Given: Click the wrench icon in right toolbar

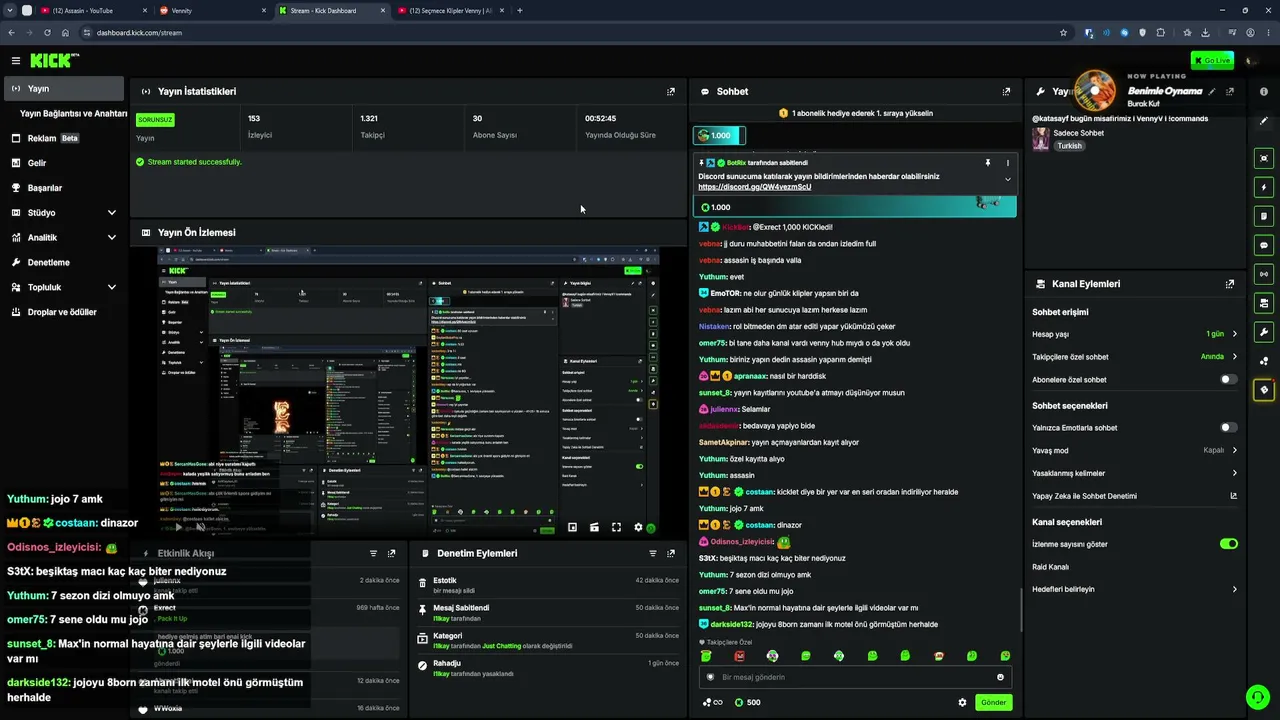Looking at the screenshot, I should (x=1264, y=332).
